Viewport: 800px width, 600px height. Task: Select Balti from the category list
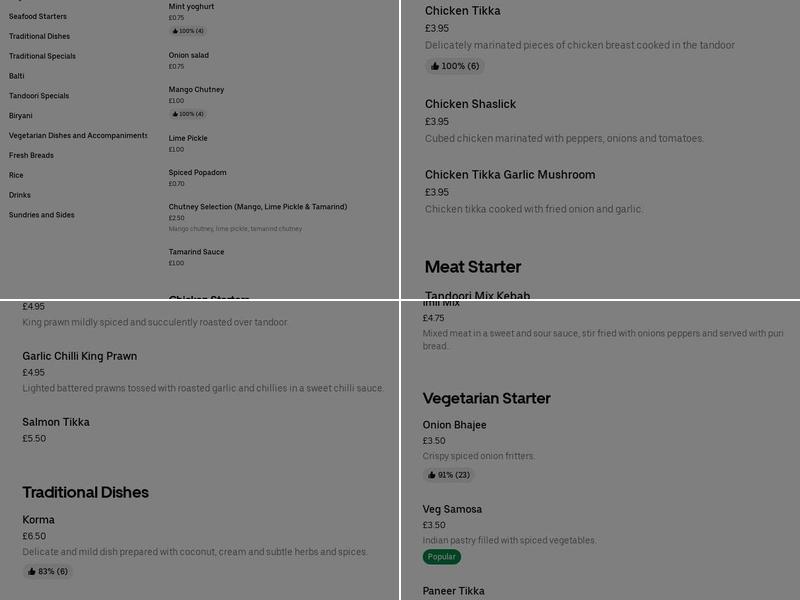pos(18,76)
